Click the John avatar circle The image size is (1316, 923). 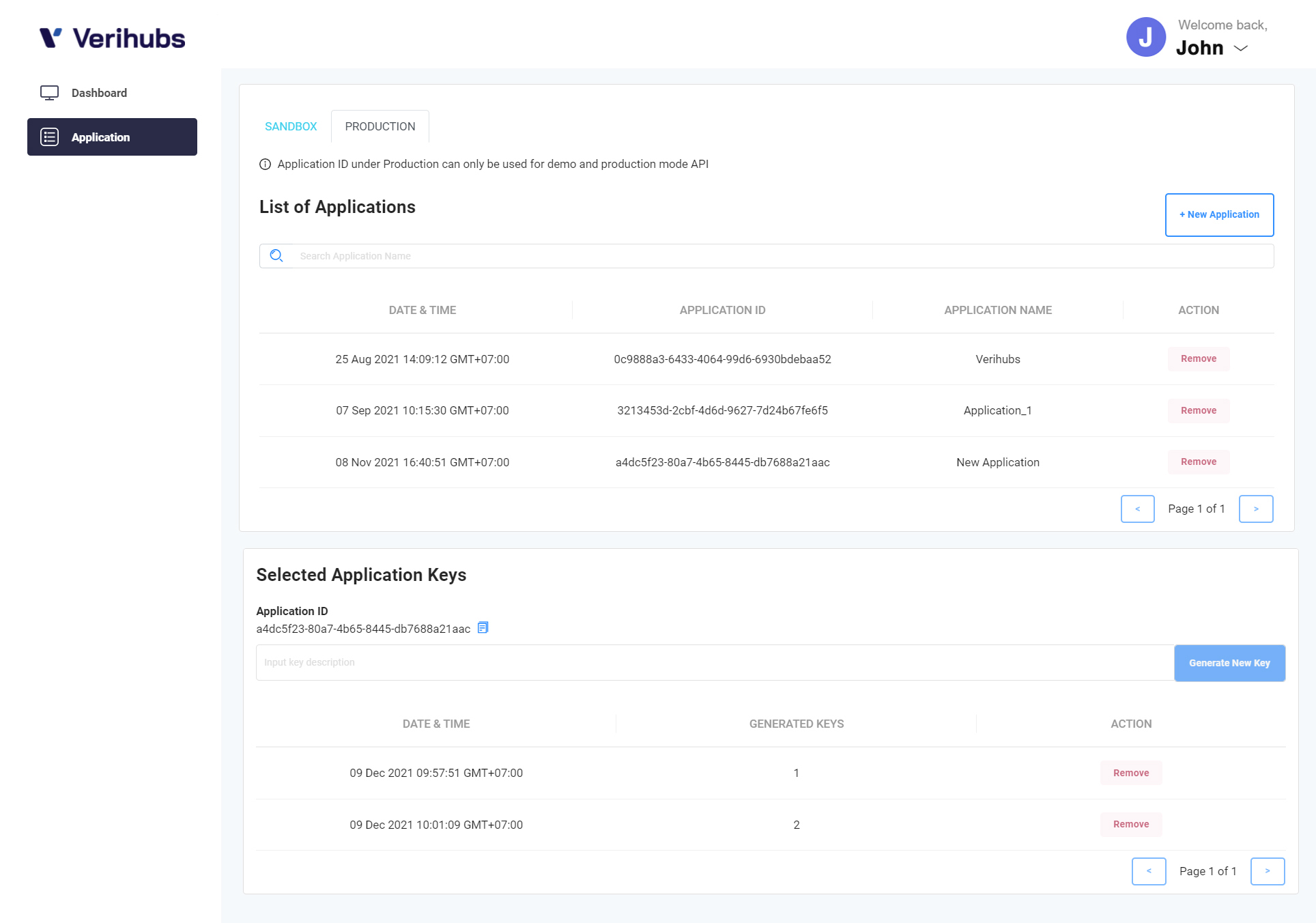click(1145, 38)
